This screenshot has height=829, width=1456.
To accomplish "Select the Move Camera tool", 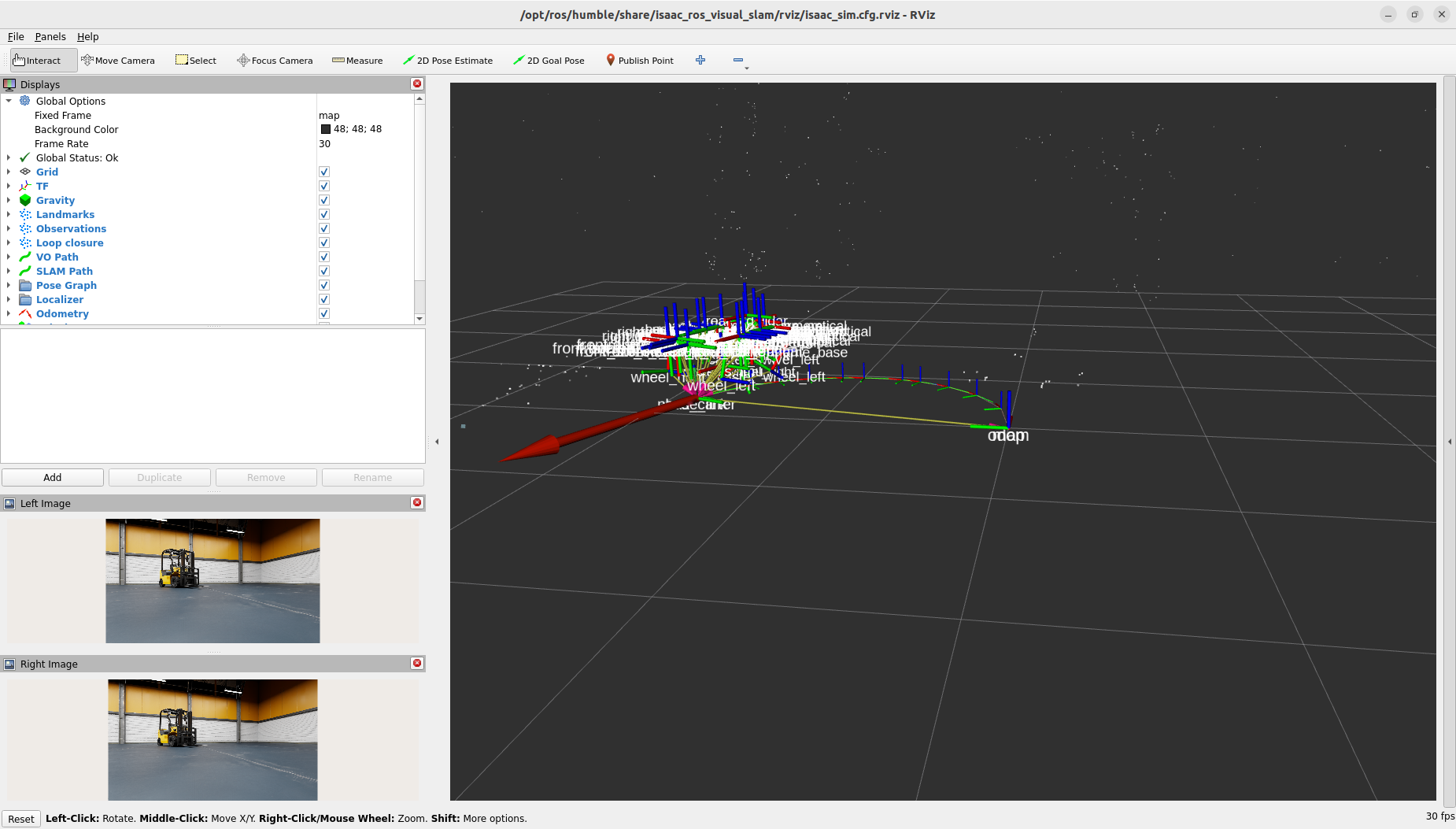I will coord(118,61).
